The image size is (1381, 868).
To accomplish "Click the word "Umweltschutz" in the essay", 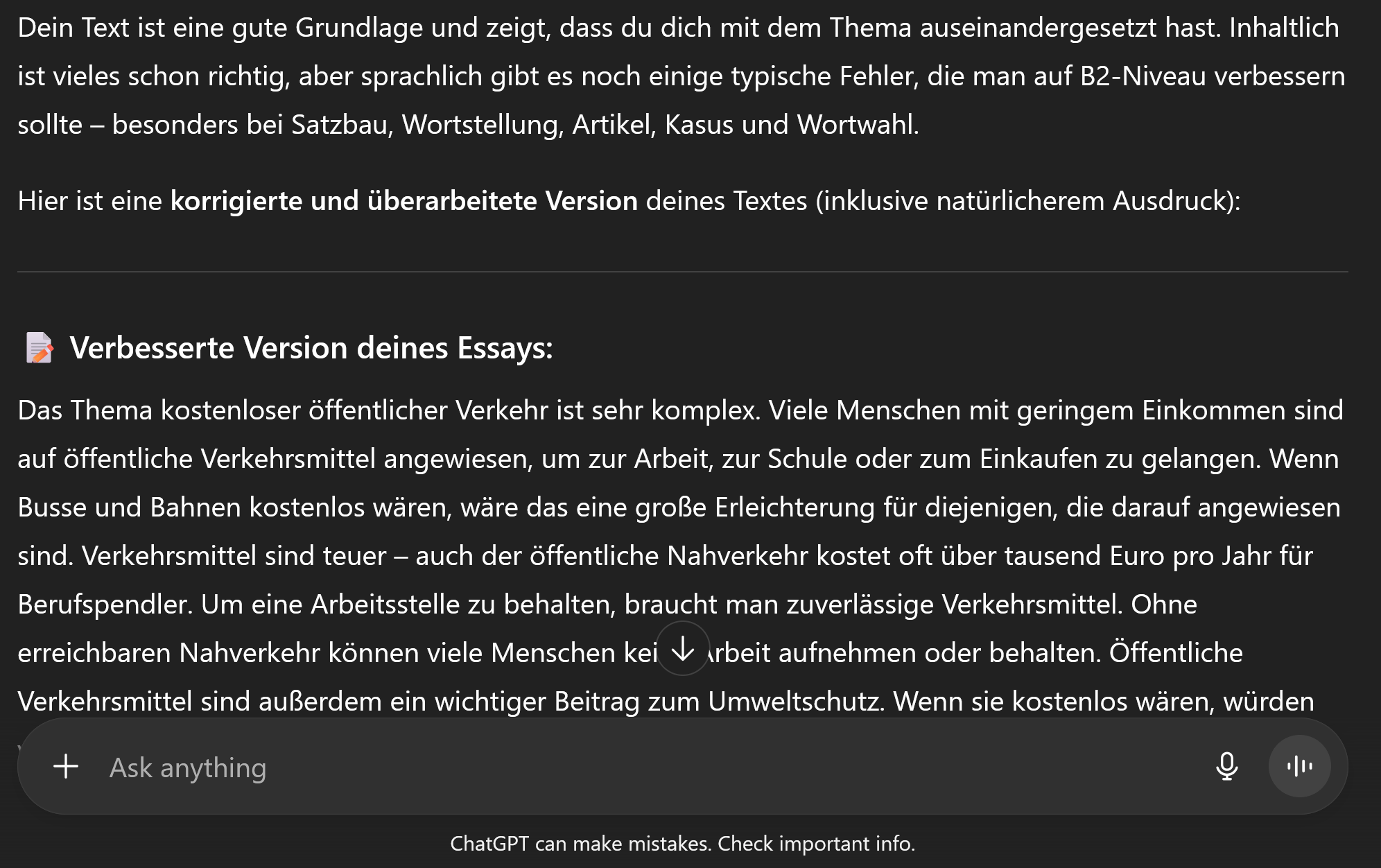I will [x=795, y=702].
